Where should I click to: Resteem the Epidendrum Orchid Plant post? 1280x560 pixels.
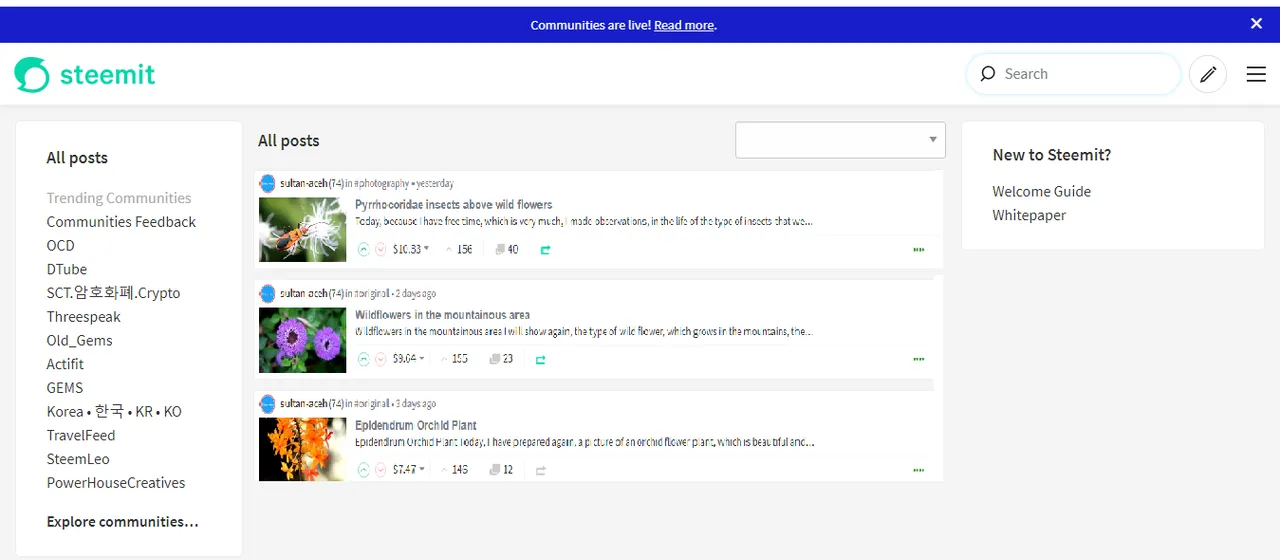pyautogui.click(x=540, y=470)
